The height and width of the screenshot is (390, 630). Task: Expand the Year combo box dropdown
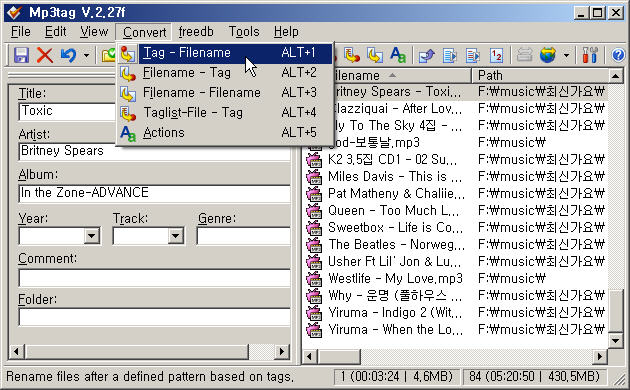[x=92, y=236]
